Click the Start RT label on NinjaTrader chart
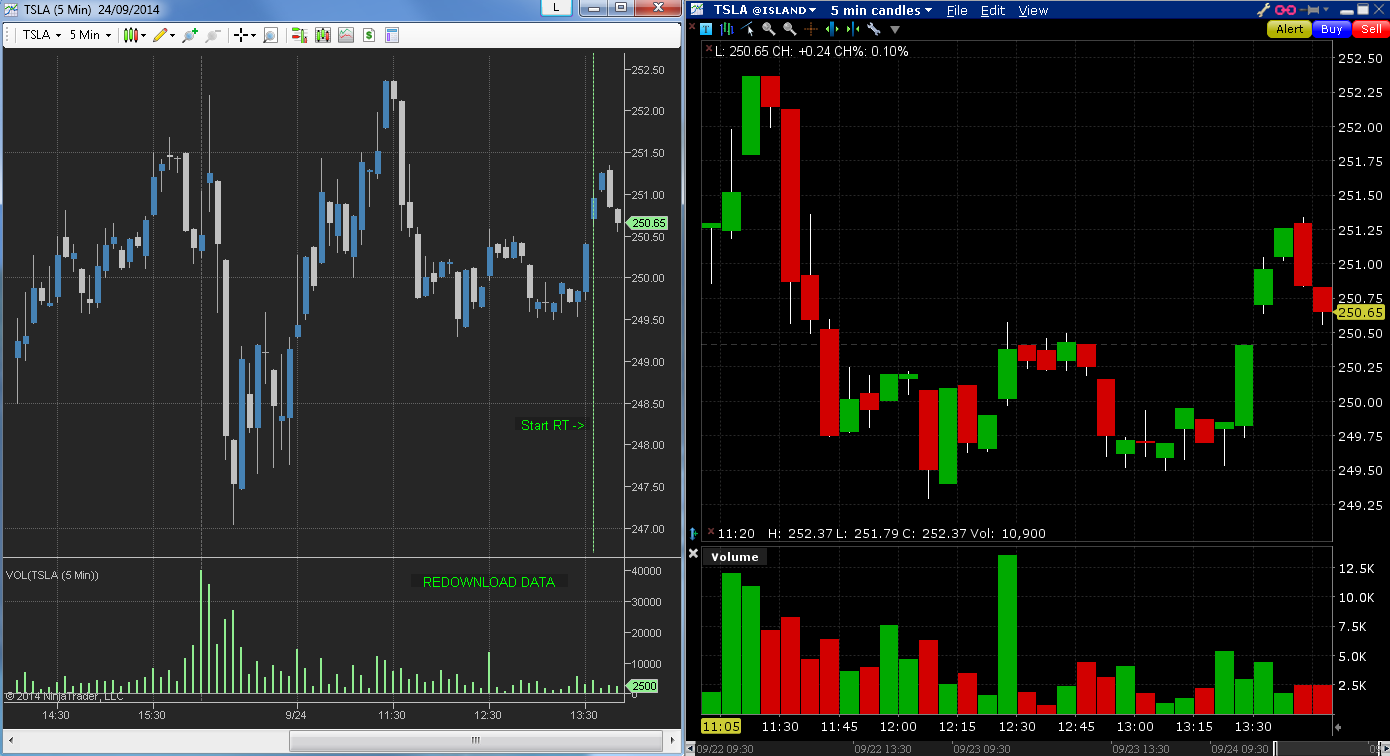The width and height of the screenshot is (1390, 756). click(x=553, y=425)
